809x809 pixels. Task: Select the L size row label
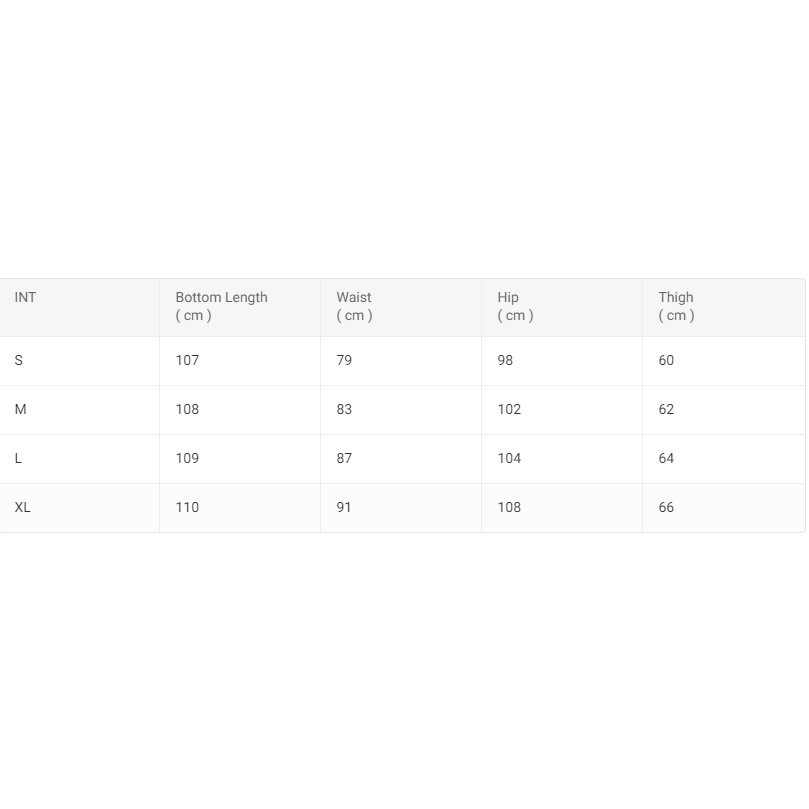(x=19, y=458)
